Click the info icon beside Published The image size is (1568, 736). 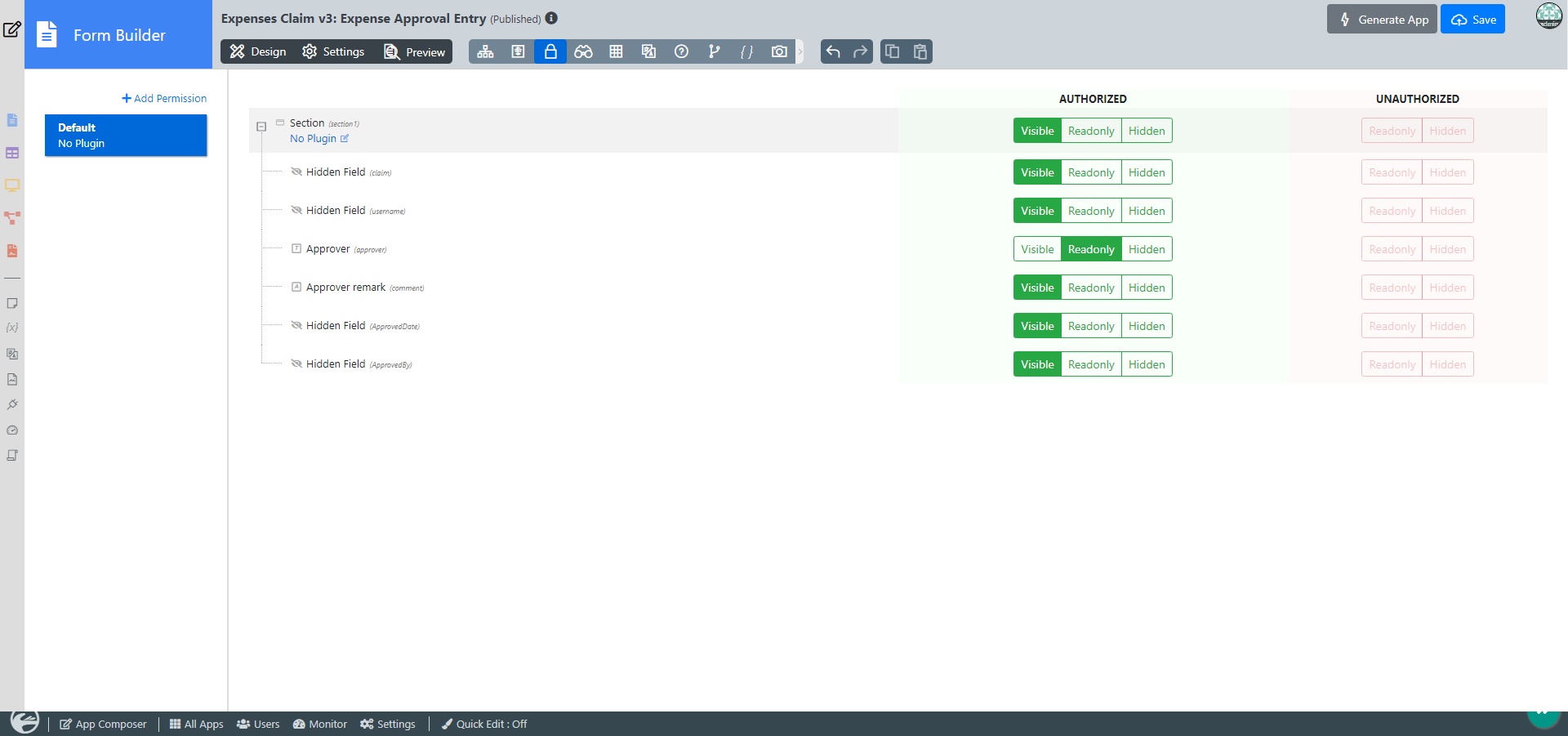coord(551,18)
